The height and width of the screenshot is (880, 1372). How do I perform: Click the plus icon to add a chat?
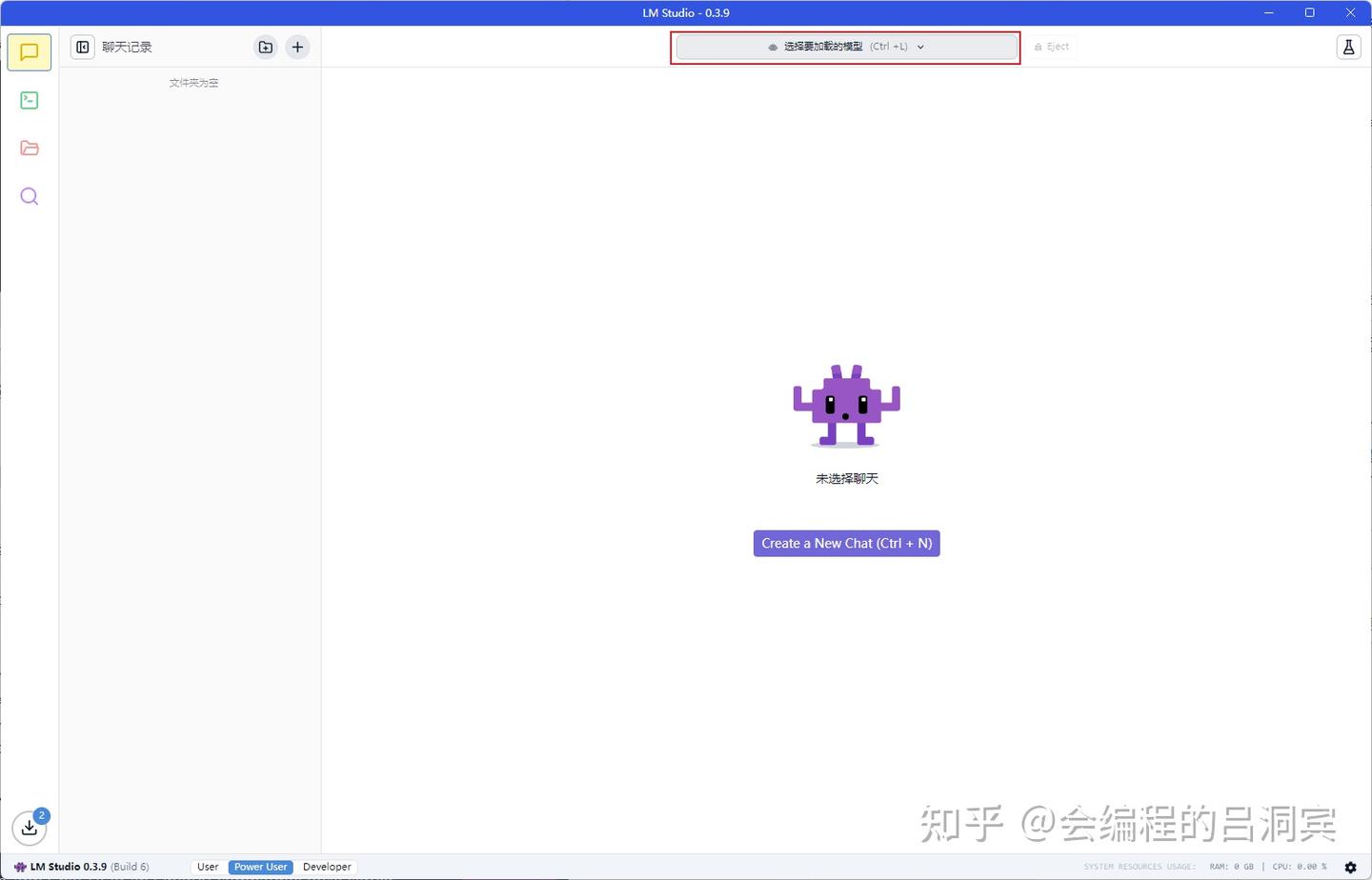[x=297, y=46]
